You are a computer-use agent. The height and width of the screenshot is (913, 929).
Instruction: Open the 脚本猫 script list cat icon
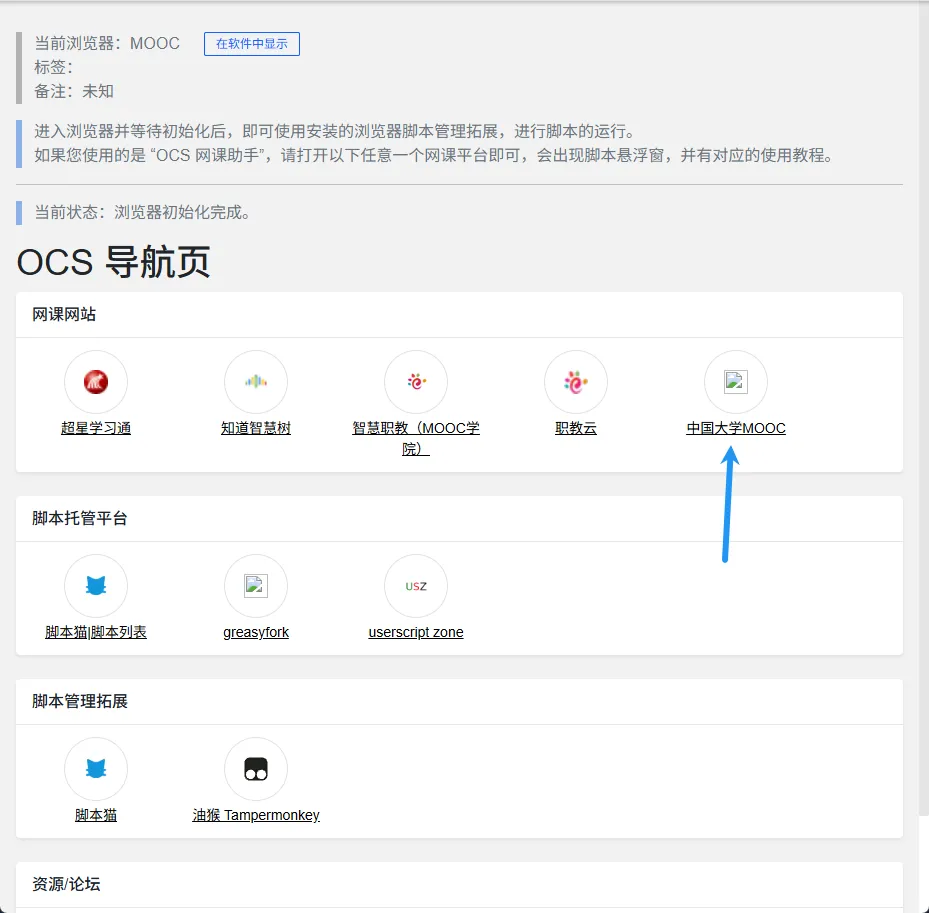pos(96,586)
